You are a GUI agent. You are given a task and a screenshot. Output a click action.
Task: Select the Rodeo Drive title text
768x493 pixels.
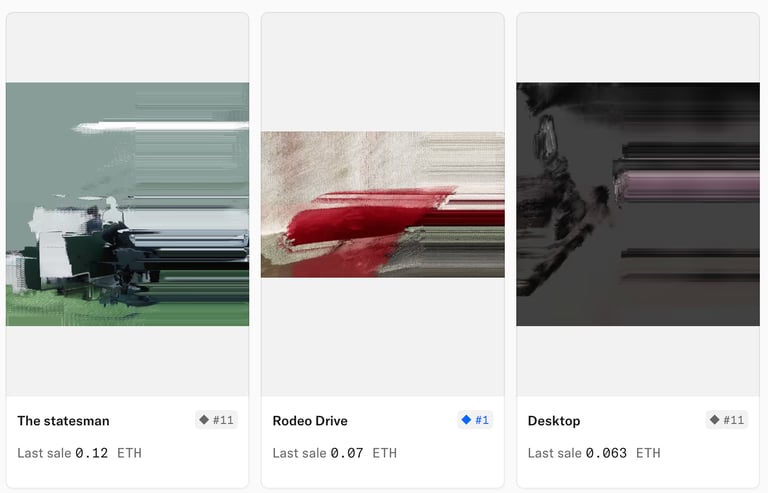(310, 421)
